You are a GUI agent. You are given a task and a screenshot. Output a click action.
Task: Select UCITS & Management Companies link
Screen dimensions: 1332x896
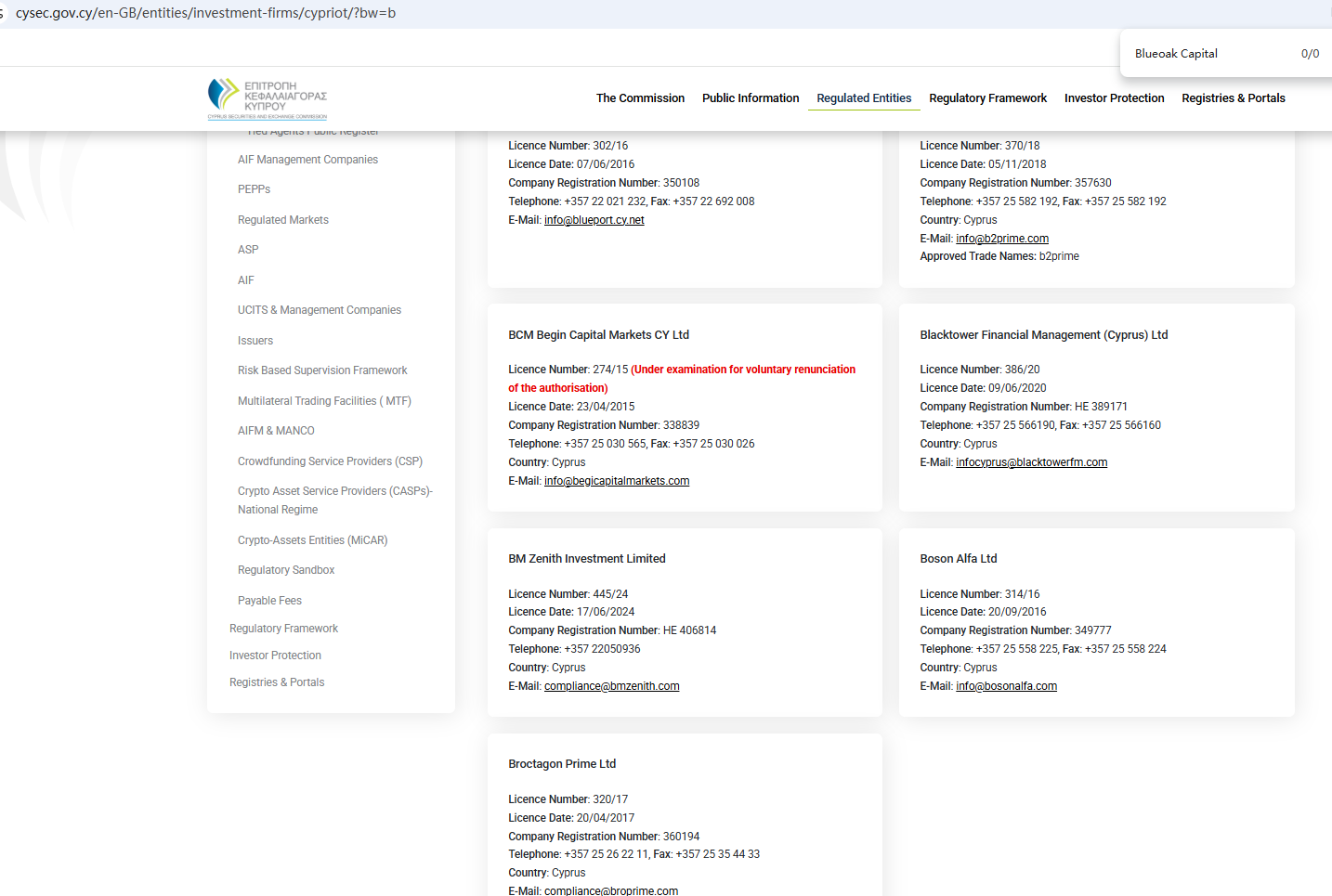coord(319,310)
